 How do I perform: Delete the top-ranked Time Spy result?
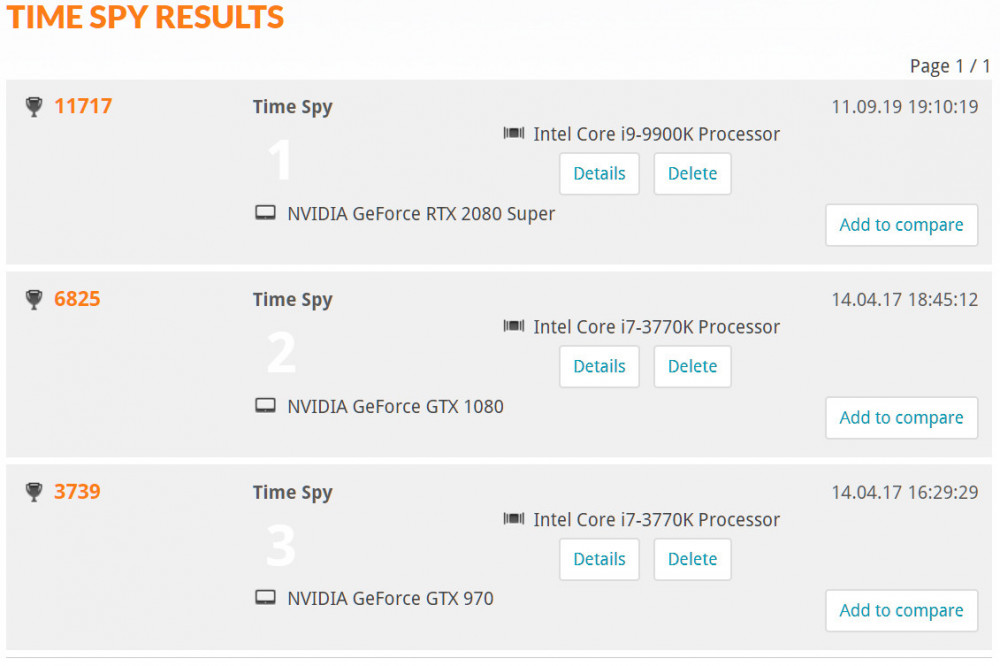(692, 173)
